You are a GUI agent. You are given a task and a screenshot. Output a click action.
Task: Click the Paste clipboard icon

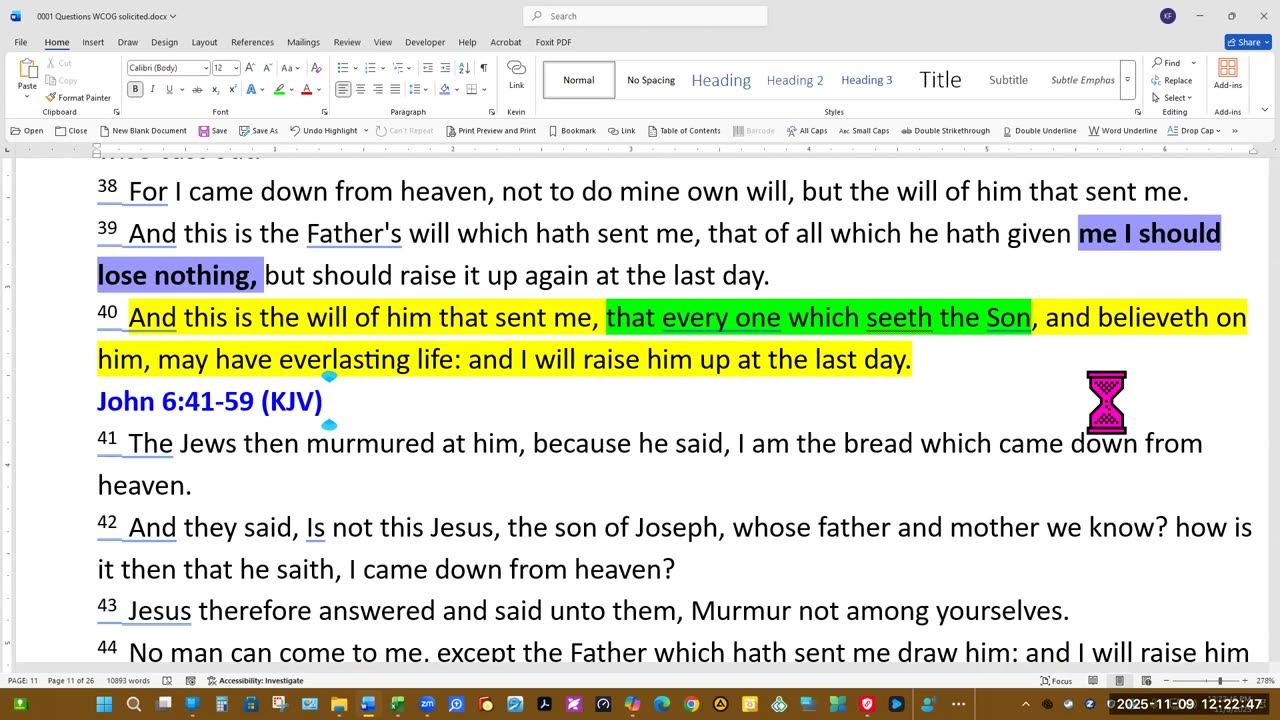coord(27,70)
